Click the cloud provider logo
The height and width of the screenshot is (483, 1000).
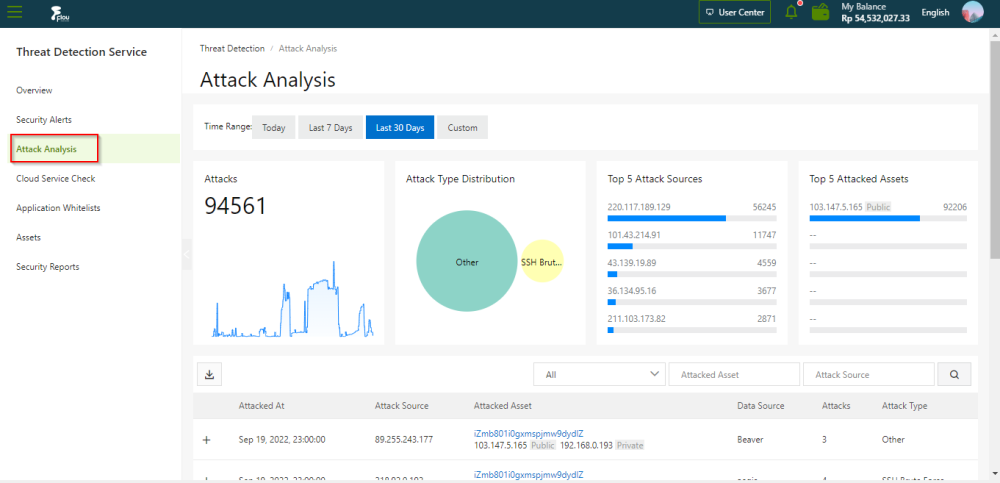click(59, 13)
